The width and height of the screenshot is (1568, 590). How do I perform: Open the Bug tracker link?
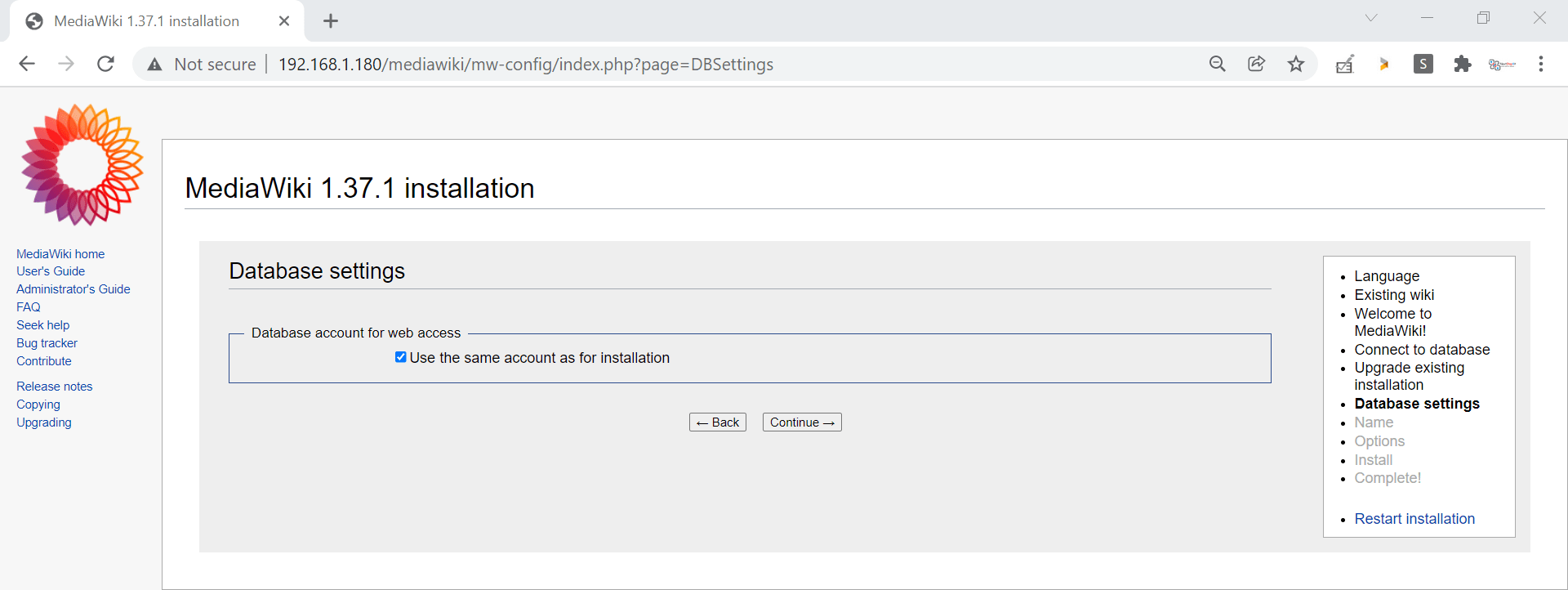pyautogui.click(x=47, y=343)
